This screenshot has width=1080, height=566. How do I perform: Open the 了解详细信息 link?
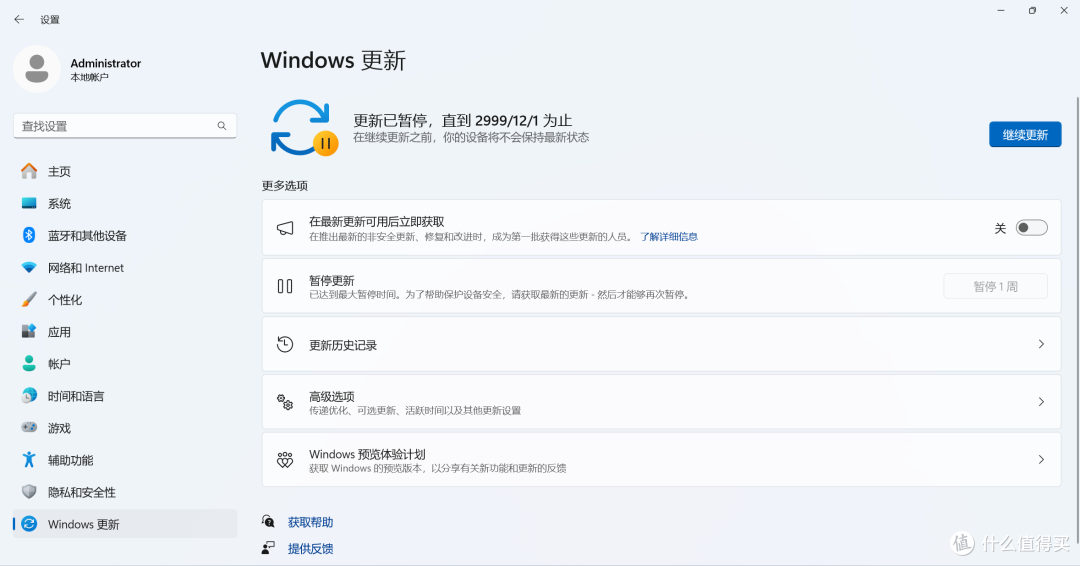pyautogui.click(x=669, y=236)
